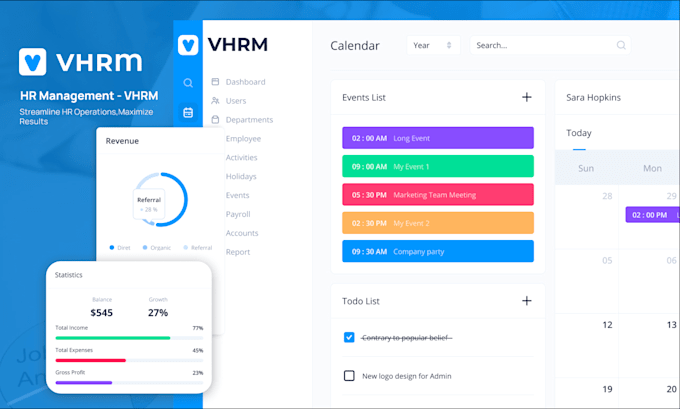Select calendar day 19
The height and width of the screenshot is (409, 680).
point(607,389)
